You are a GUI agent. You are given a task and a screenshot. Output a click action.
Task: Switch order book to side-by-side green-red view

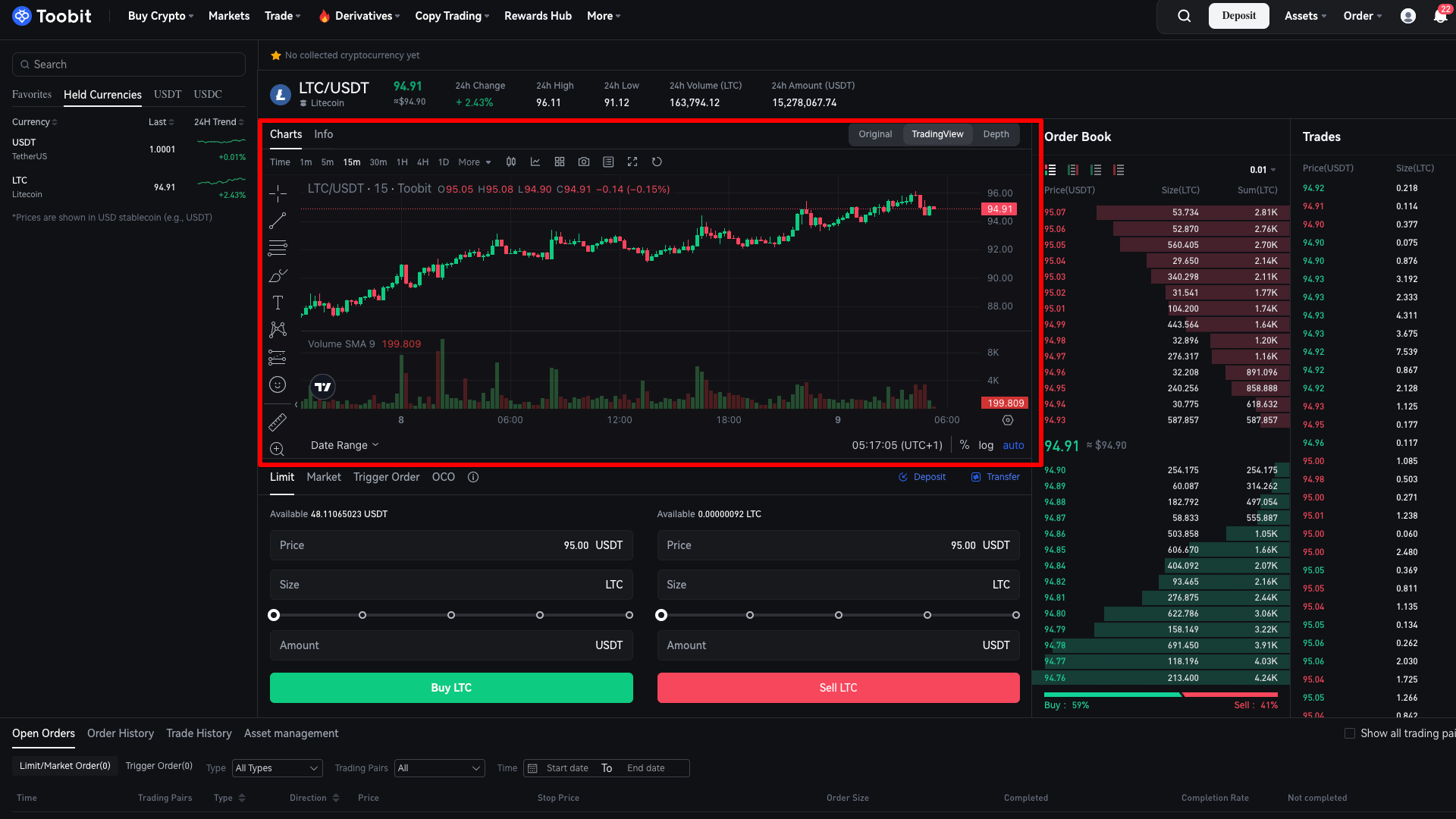(x=1073, y=170)
